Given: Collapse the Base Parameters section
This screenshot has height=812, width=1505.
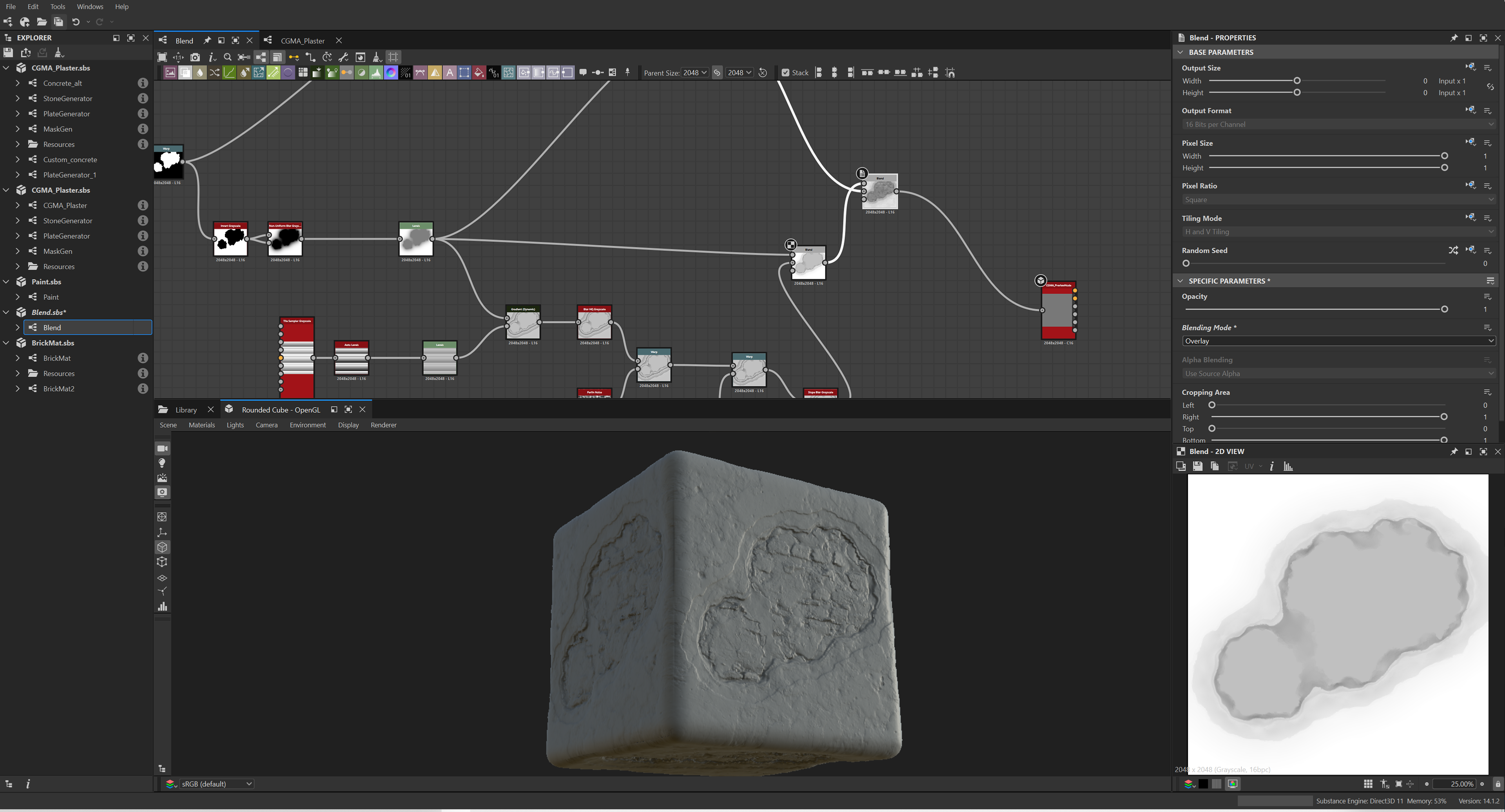Looking at the screenshot, I should tap(1180, 53).
